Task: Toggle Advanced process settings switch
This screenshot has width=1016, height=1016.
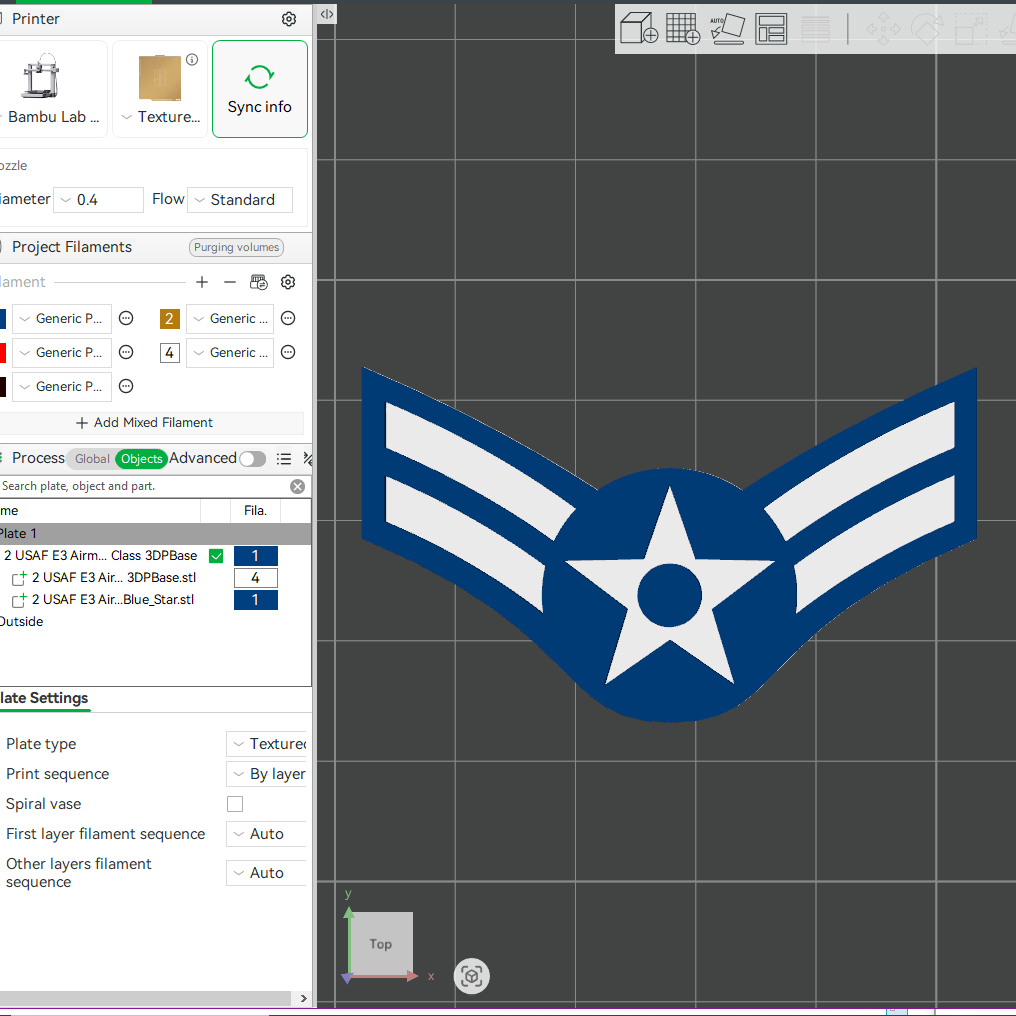Action: click(252, 459)
